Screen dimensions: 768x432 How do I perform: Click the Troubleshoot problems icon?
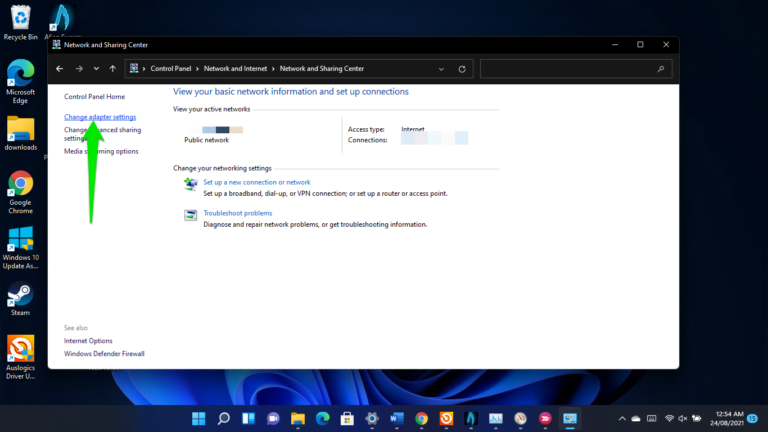click(191, 215)
